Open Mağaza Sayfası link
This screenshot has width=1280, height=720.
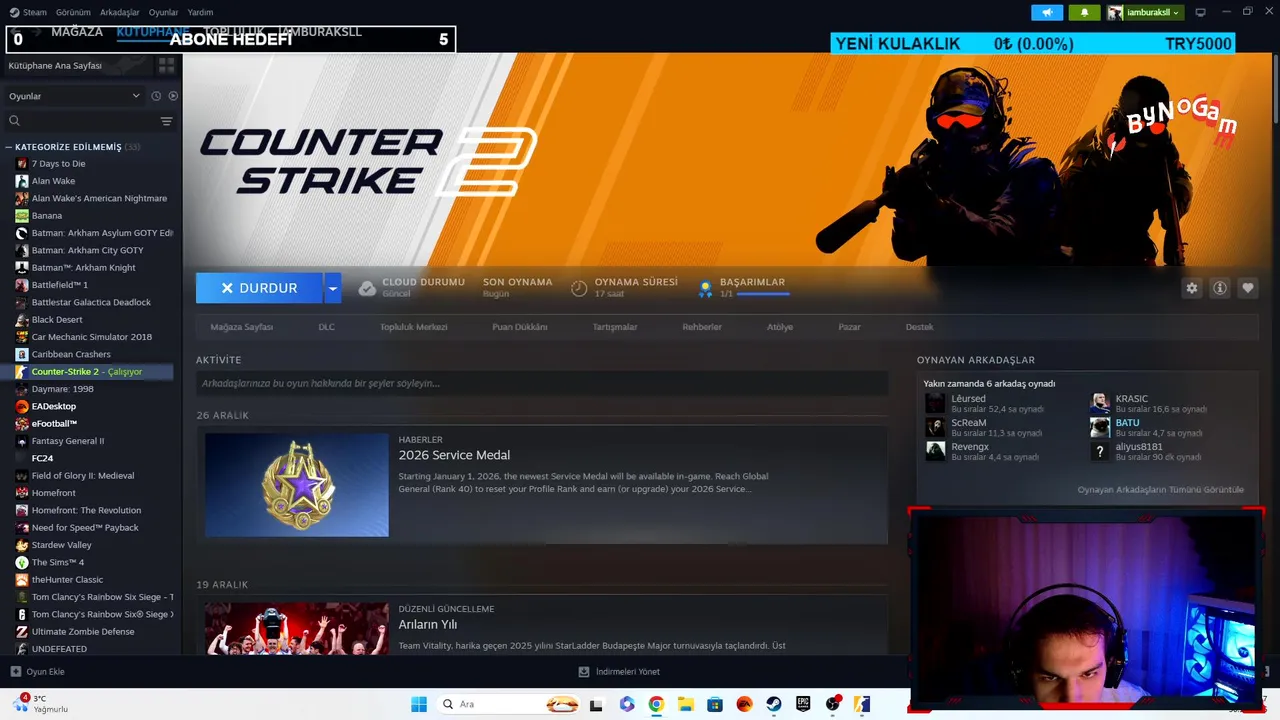(242, 327)
